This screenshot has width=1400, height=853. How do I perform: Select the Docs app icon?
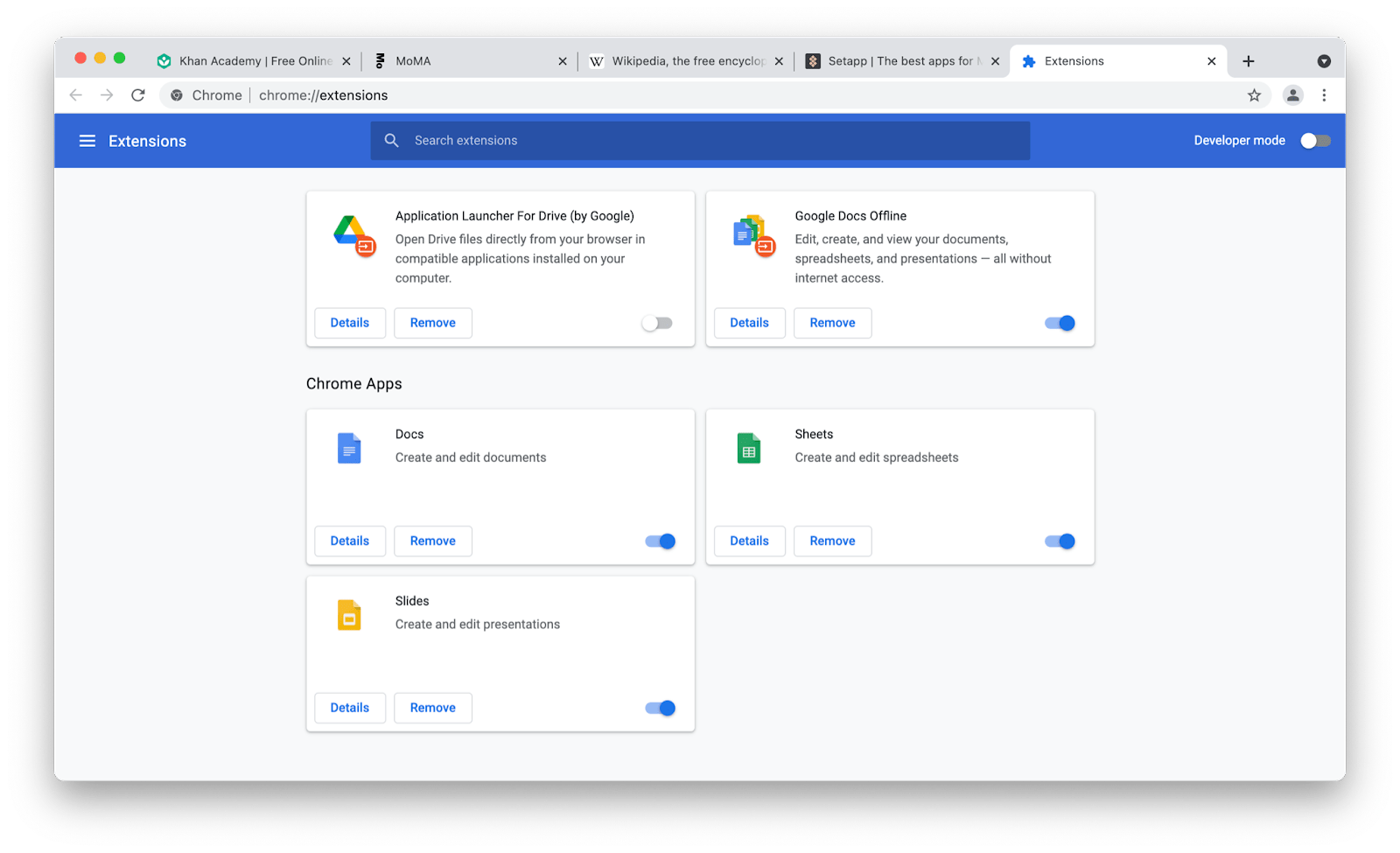[x=349, y=447]
